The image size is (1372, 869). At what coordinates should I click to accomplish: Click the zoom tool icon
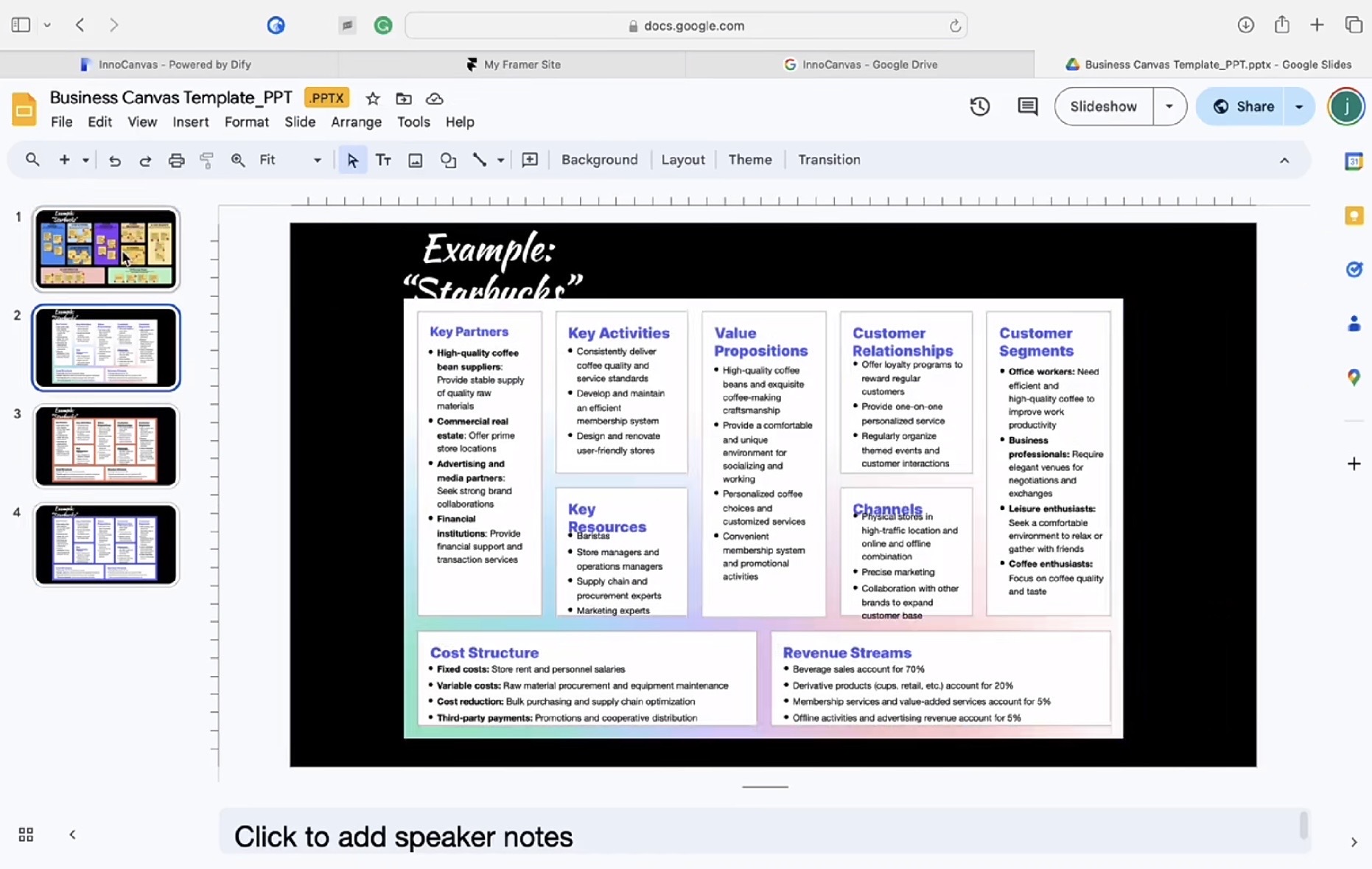(x=238, y=160)
